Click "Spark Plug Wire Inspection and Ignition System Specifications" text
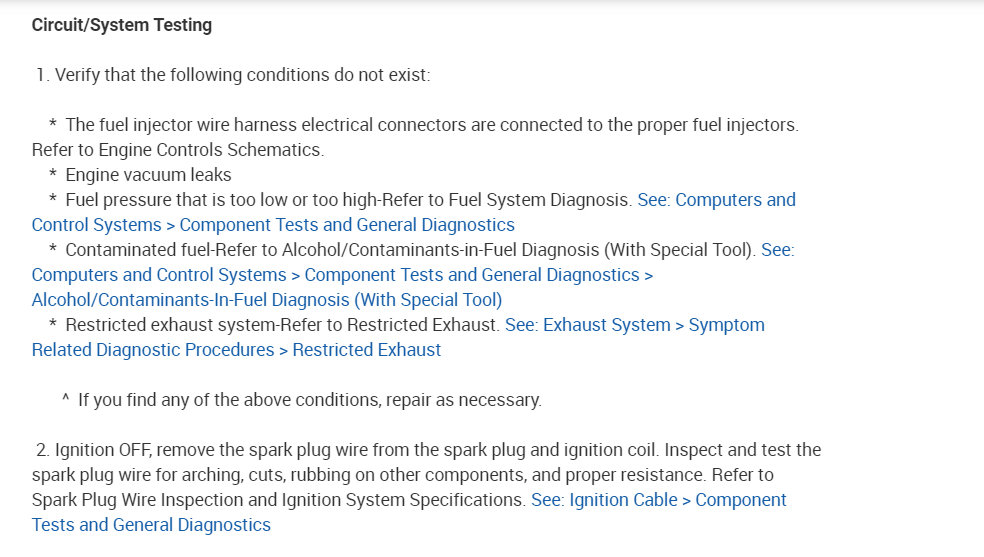Image resolution: width=984 pixels, height=557 pixels. click(x=278, y=500)
